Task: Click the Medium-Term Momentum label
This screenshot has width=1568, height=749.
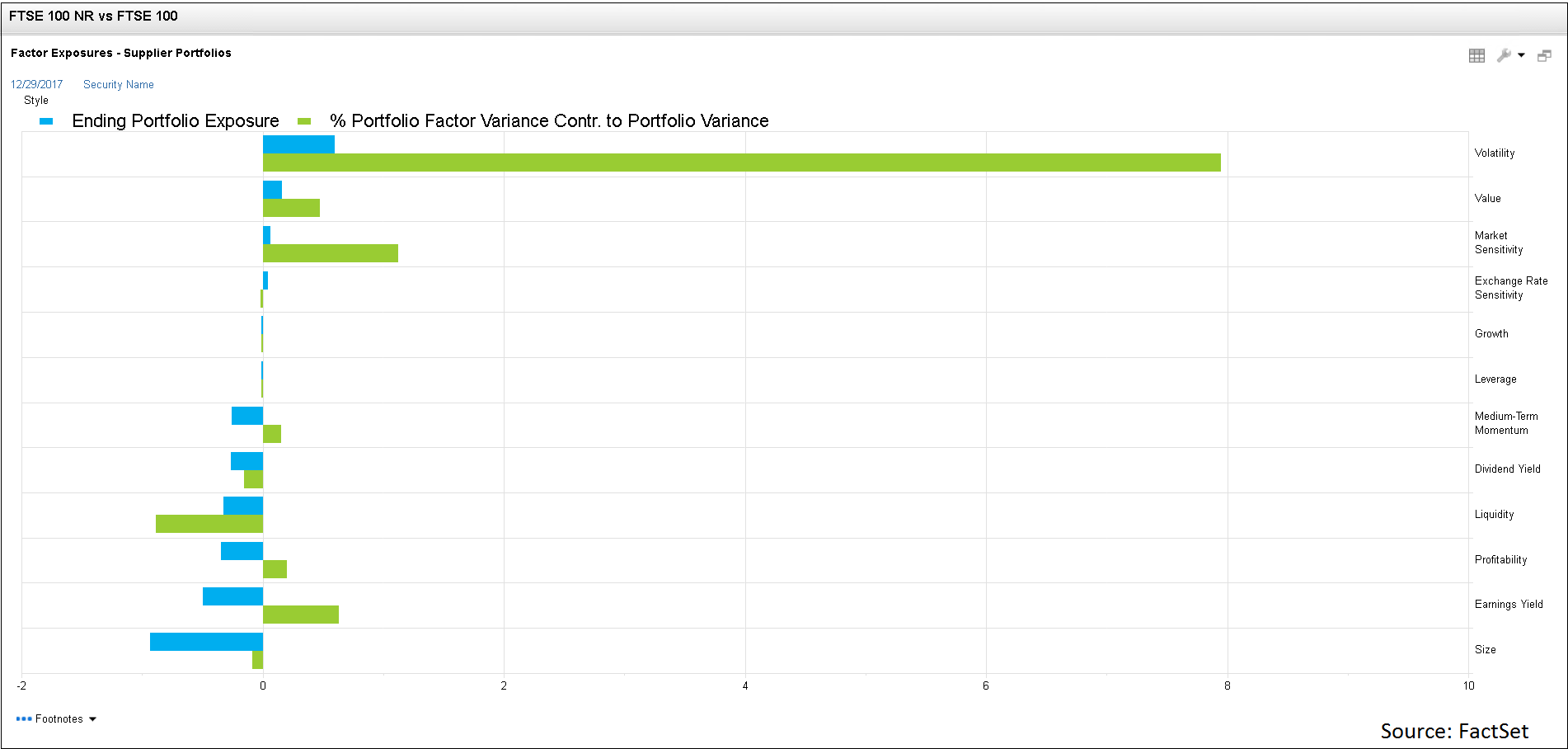Action: pyautogui.click(x=1506, y=423)
